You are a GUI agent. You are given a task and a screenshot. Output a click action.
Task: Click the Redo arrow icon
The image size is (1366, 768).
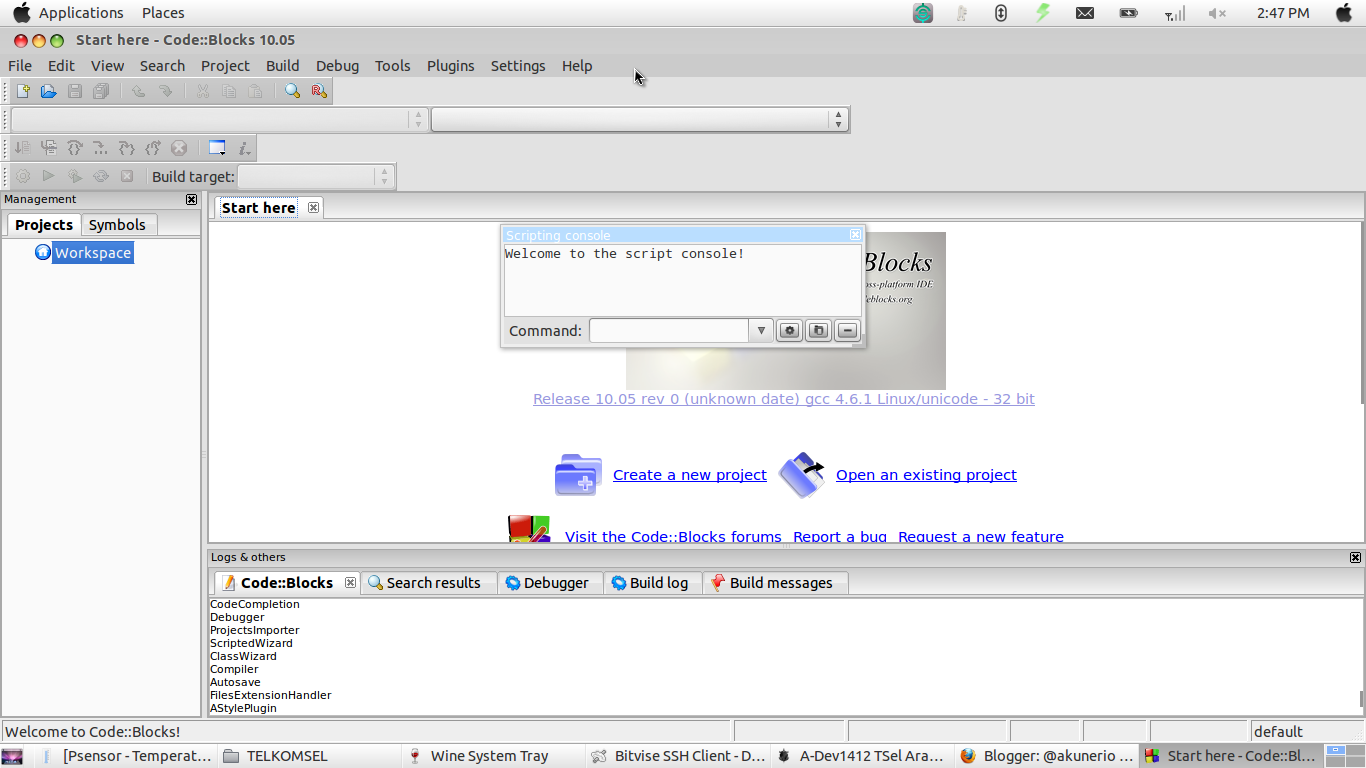click(165, 91)
